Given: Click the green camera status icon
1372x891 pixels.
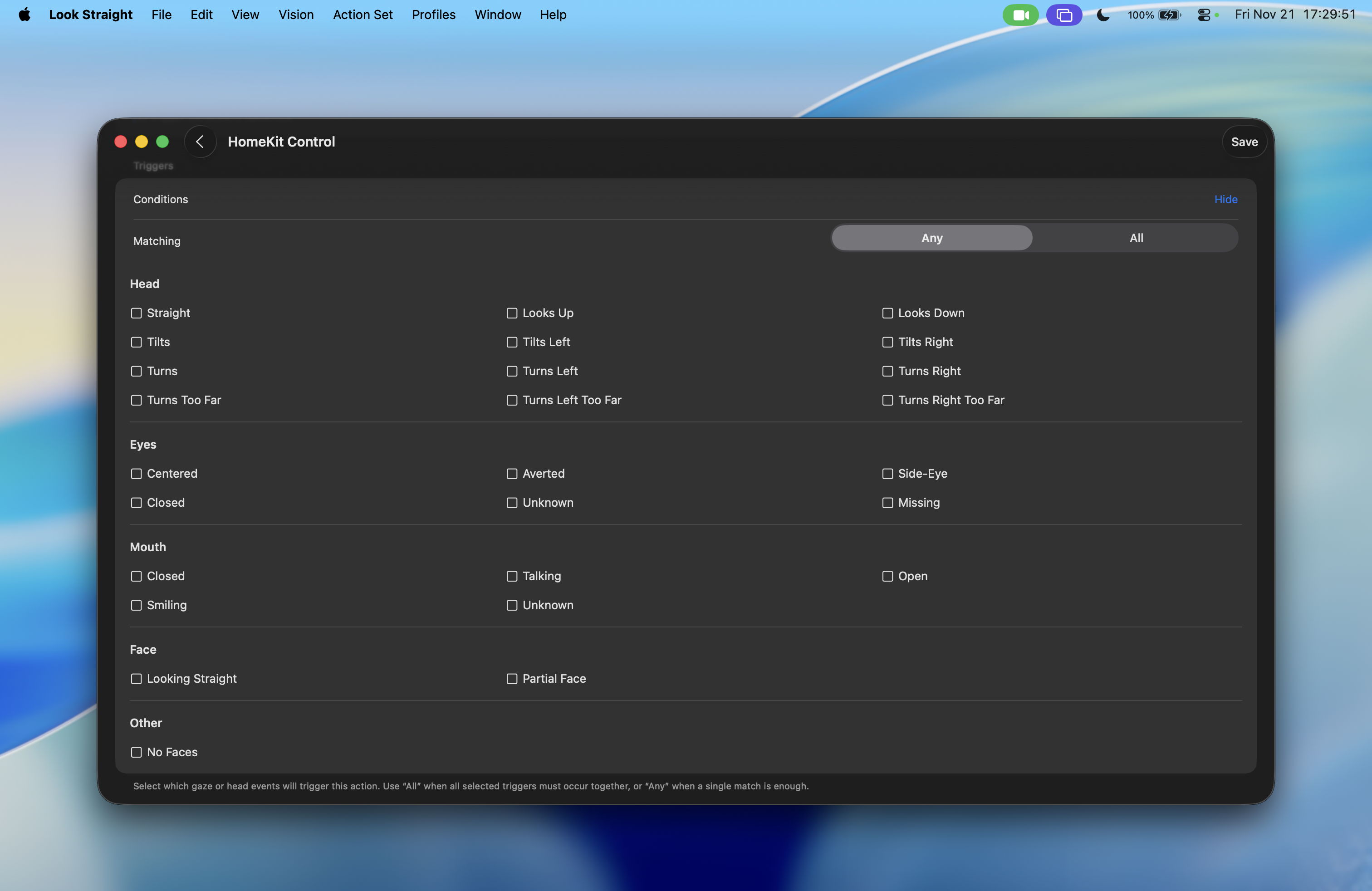Looking at the screenshot, I should tap(1020, 15).
